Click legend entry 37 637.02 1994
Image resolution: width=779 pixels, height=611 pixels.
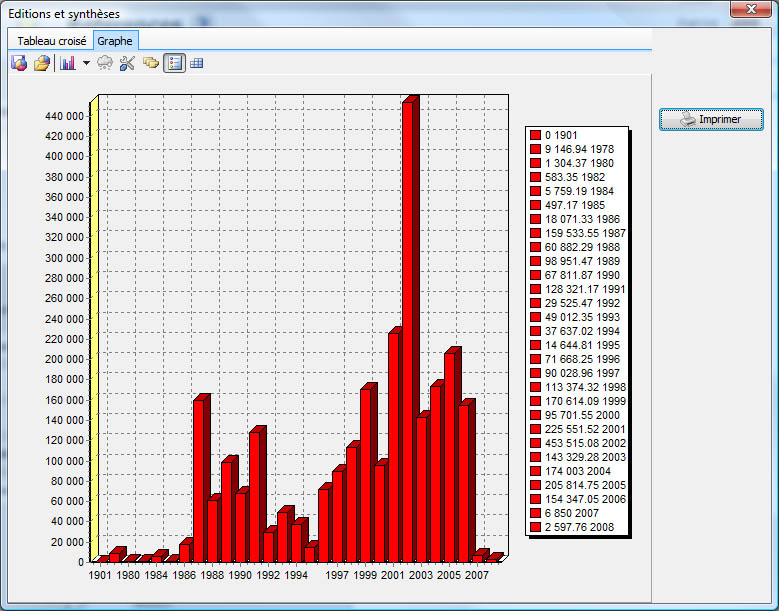[x=575, y=331]
